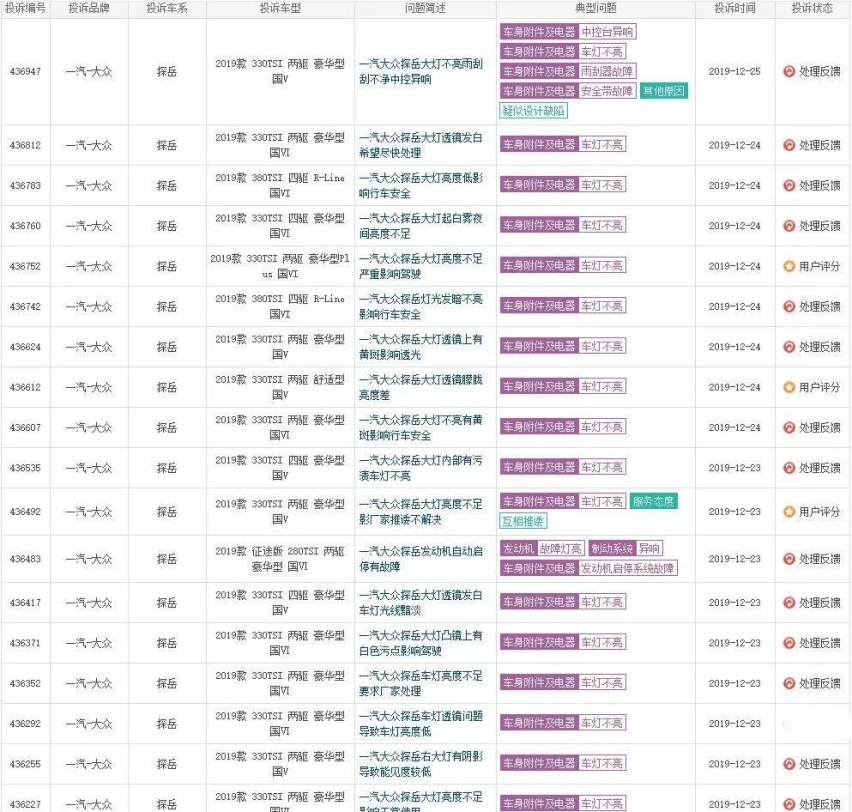Click the 疑似设计缺陷 tag
Image resolution: width=852 pixels, height=812 pixels.
(534, 111)
